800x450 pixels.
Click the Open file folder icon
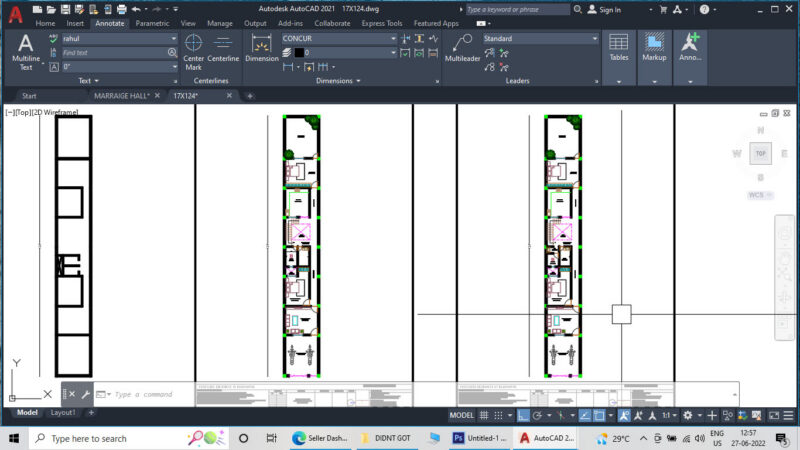click(x=51, y=9)
